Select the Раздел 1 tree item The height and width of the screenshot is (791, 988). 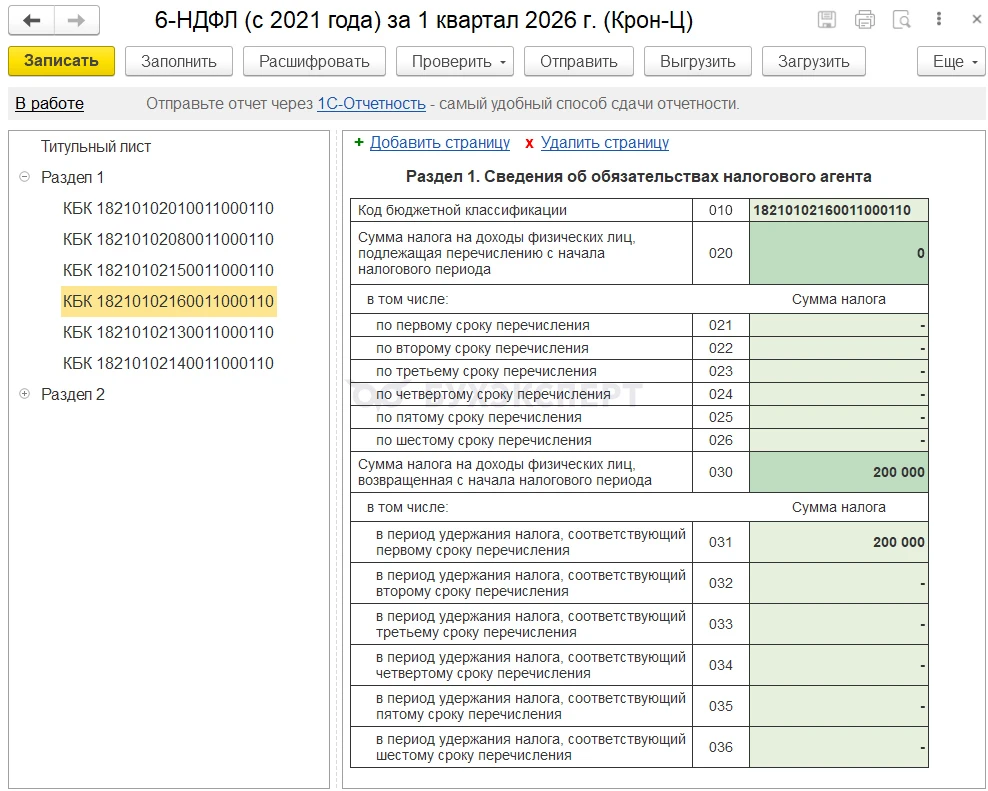tap(72, 177)
